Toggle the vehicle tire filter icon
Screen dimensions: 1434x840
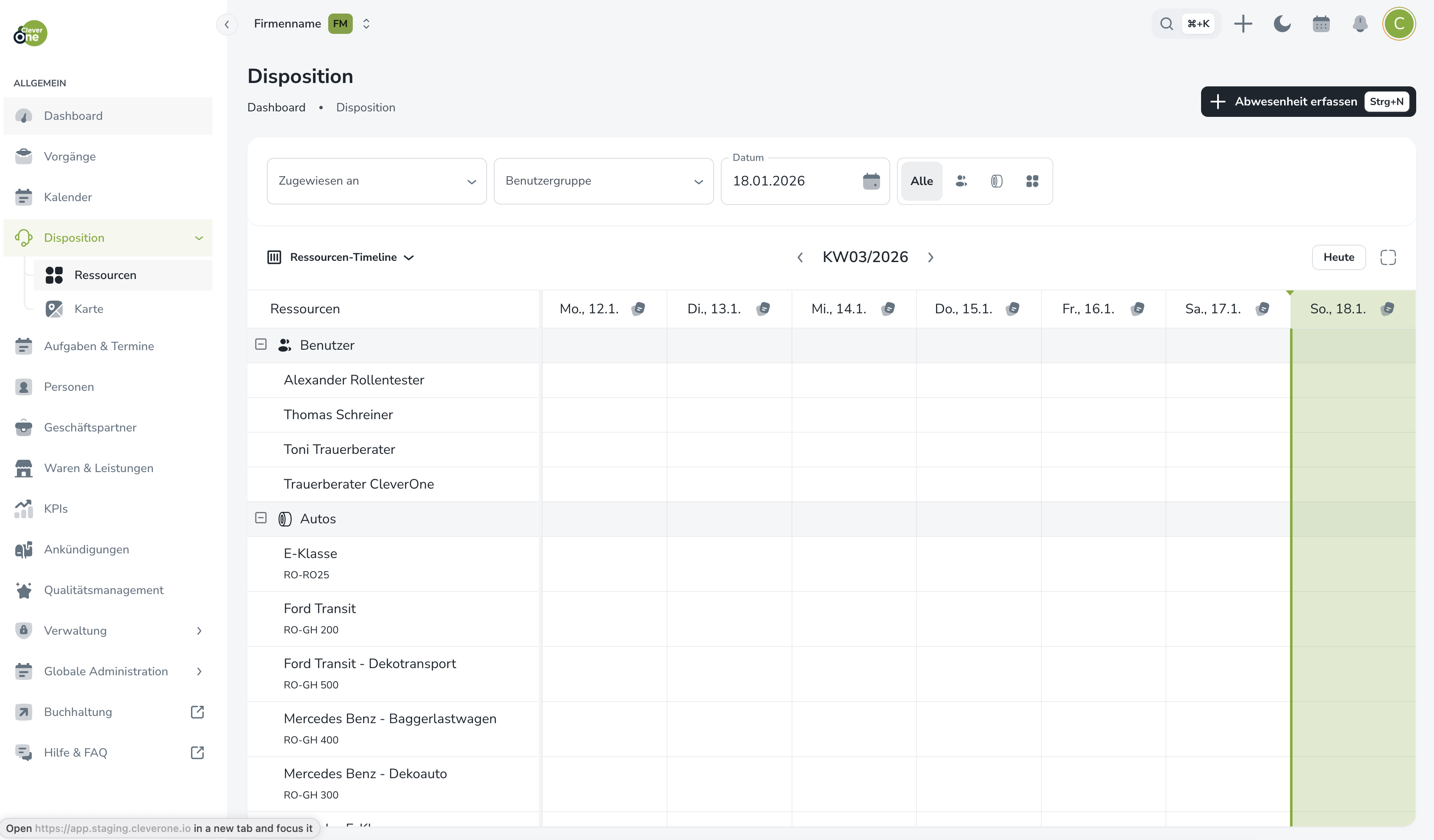pos(997,181)
